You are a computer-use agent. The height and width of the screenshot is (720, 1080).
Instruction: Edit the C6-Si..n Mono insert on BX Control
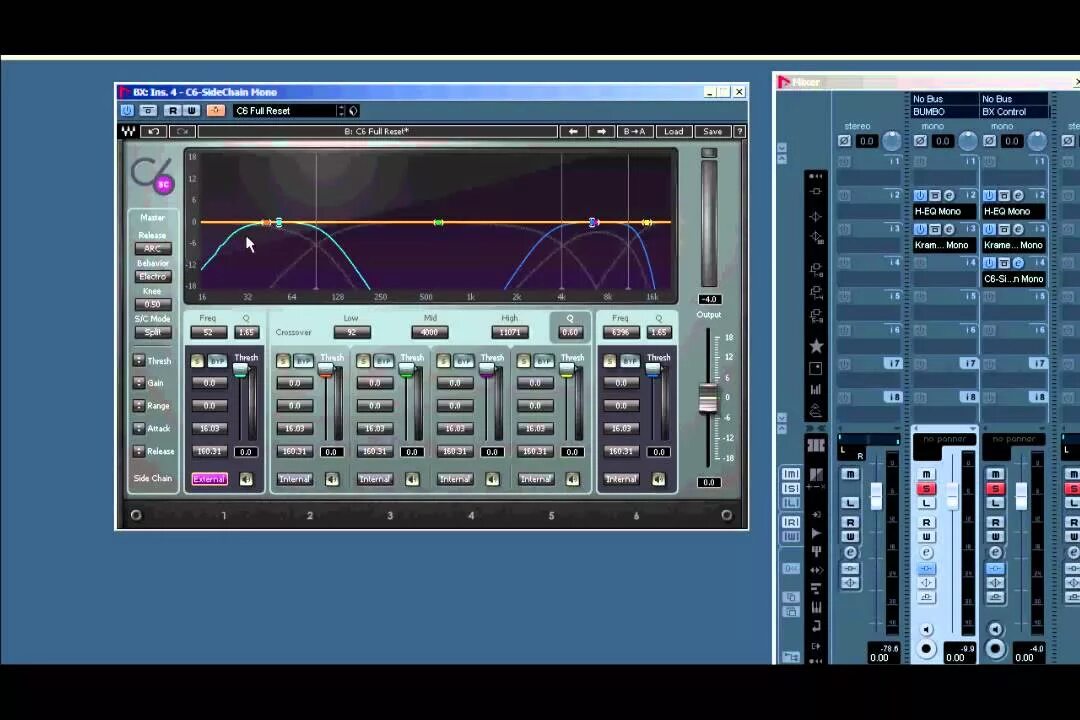point(1018,263)
